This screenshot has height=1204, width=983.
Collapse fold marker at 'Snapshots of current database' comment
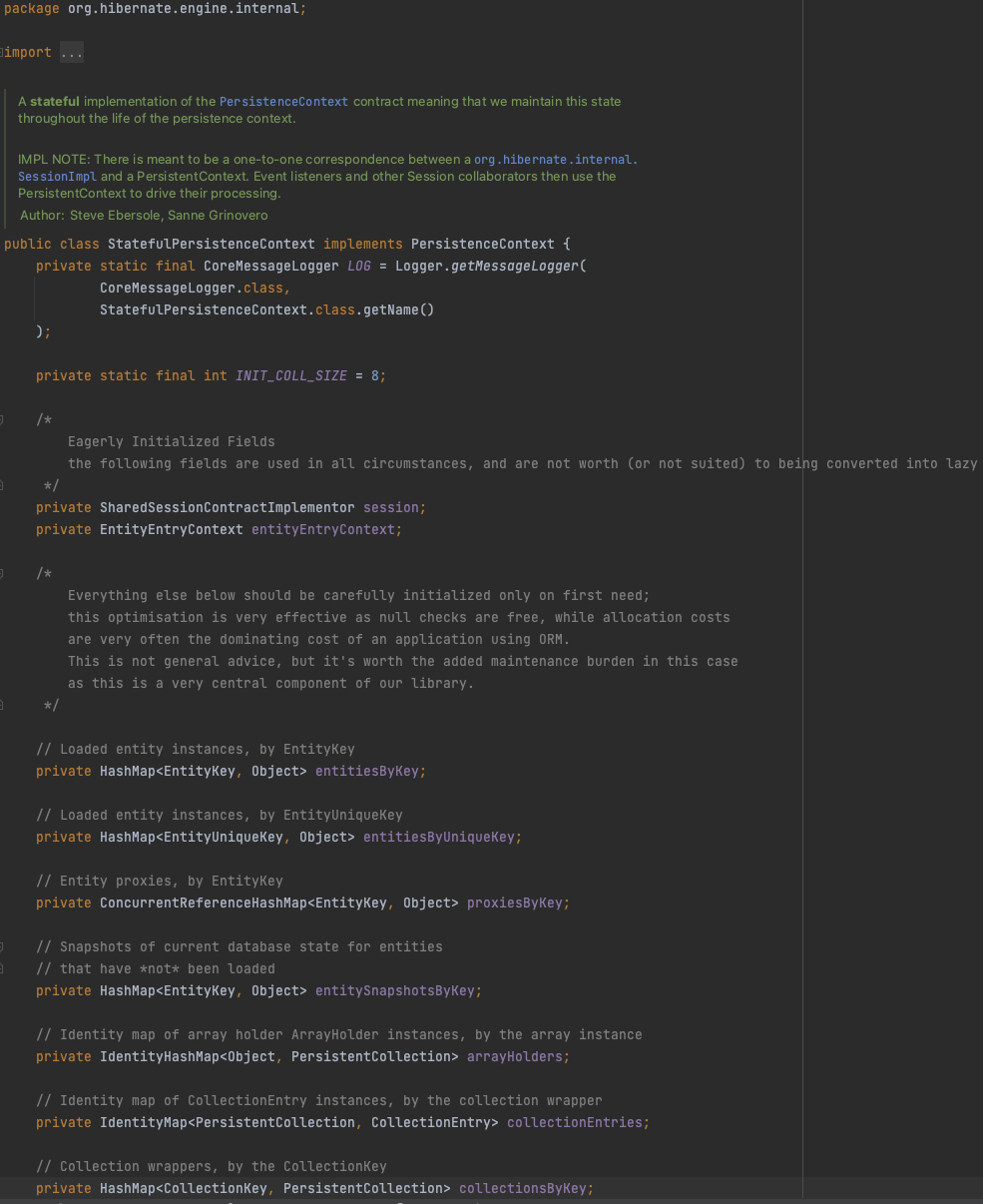pos(3,947)
